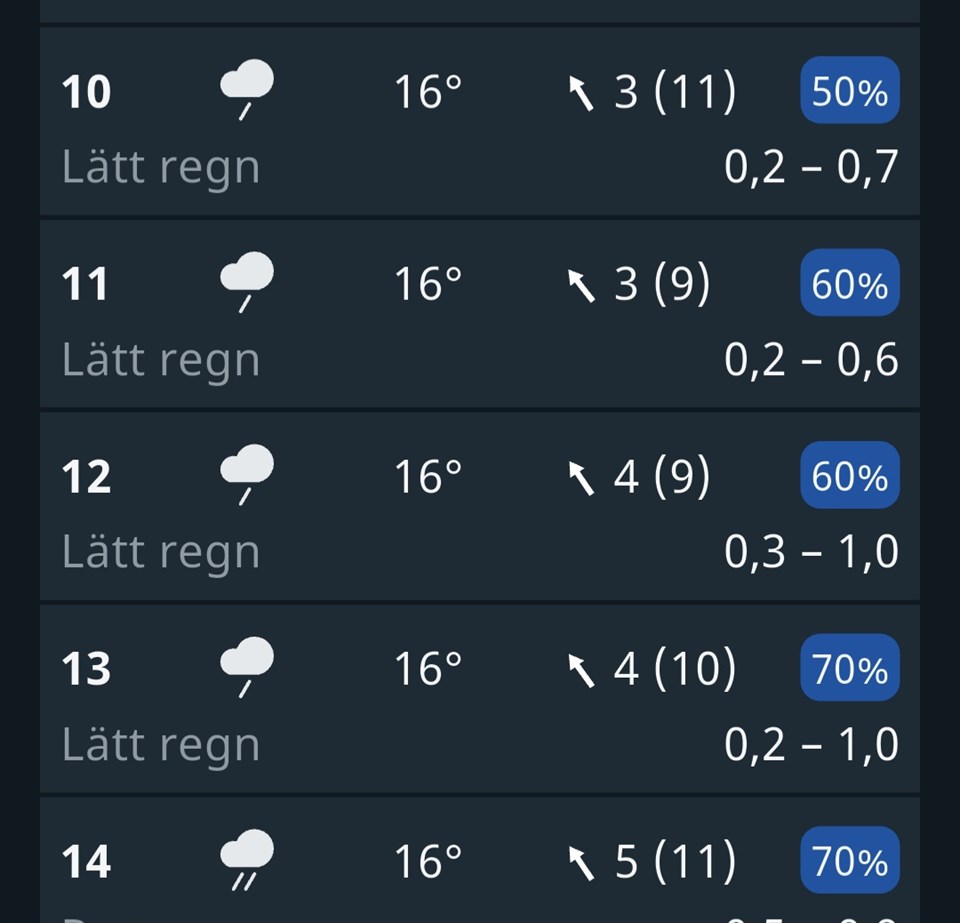Tap the 0,2 – 0,7 precipitation amount
The image size is (960, 923).
(811, 166)
